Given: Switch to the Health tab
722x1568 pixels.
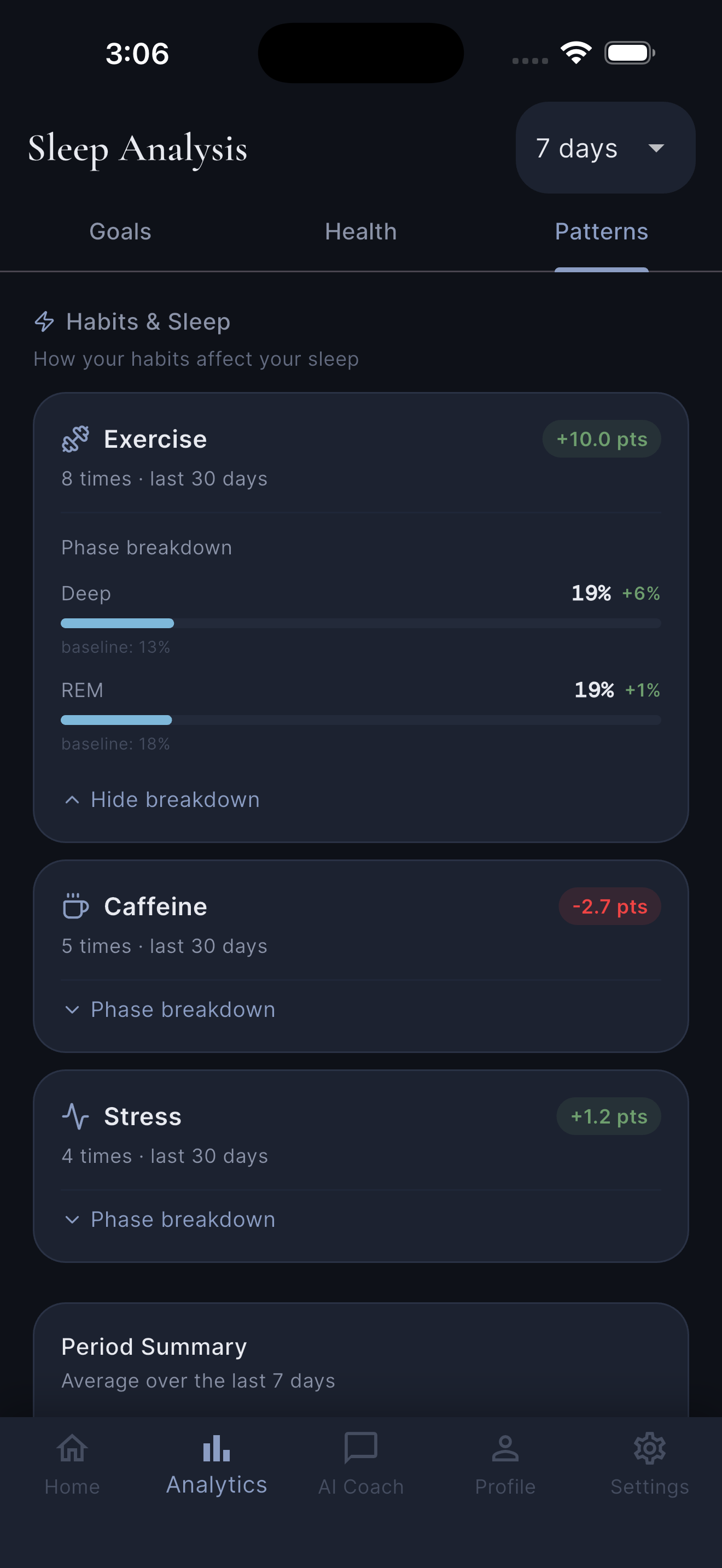Looking at the screenshot, I should point(361,232).
